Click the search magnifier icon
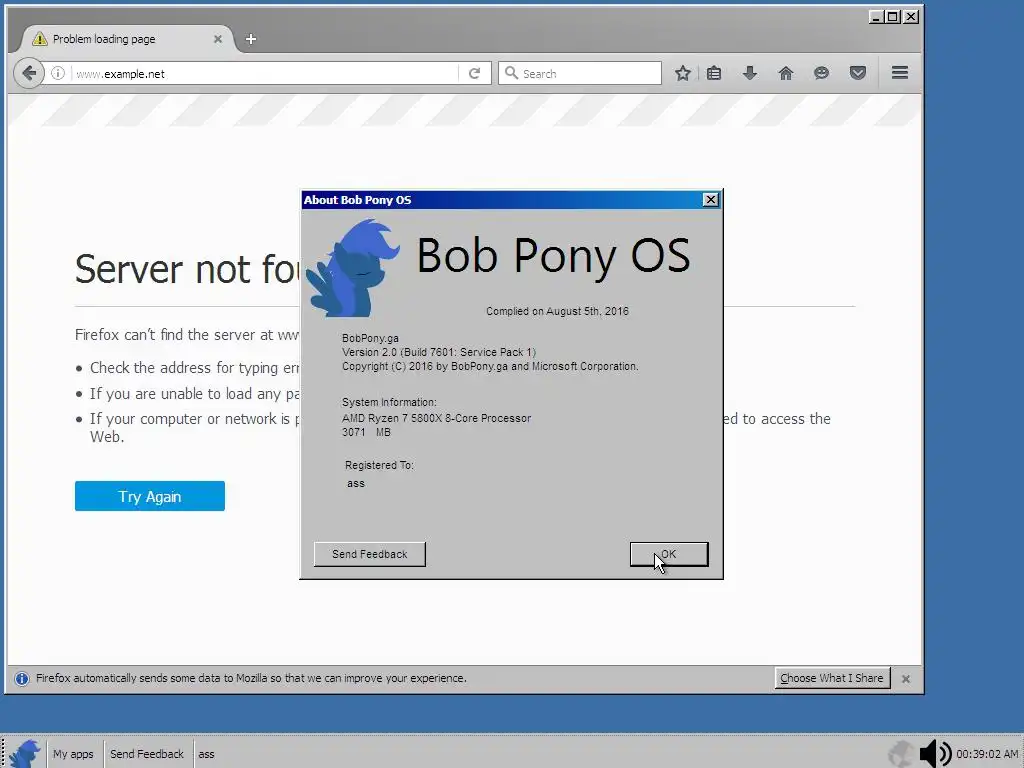The image size is (1024, 768). tap(511, 73)
